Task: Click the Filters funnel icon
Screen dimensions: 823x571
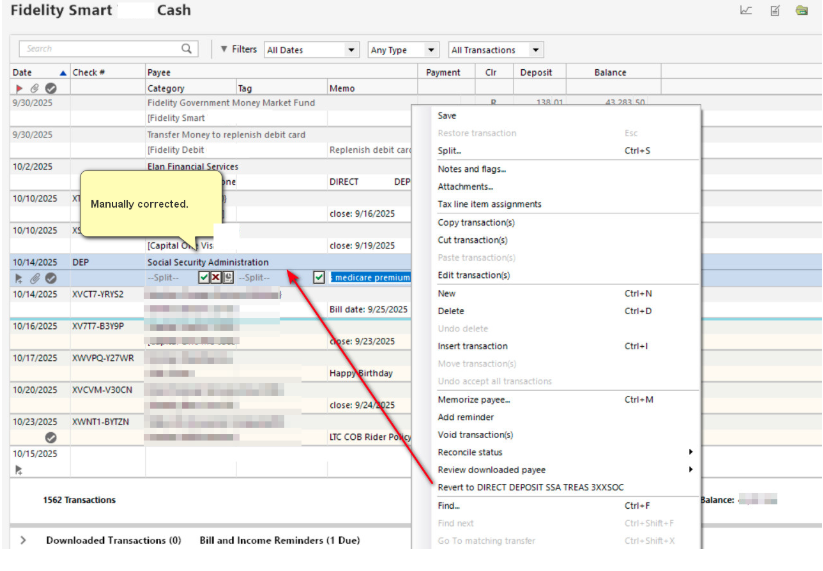Action: tap(224, 49)
